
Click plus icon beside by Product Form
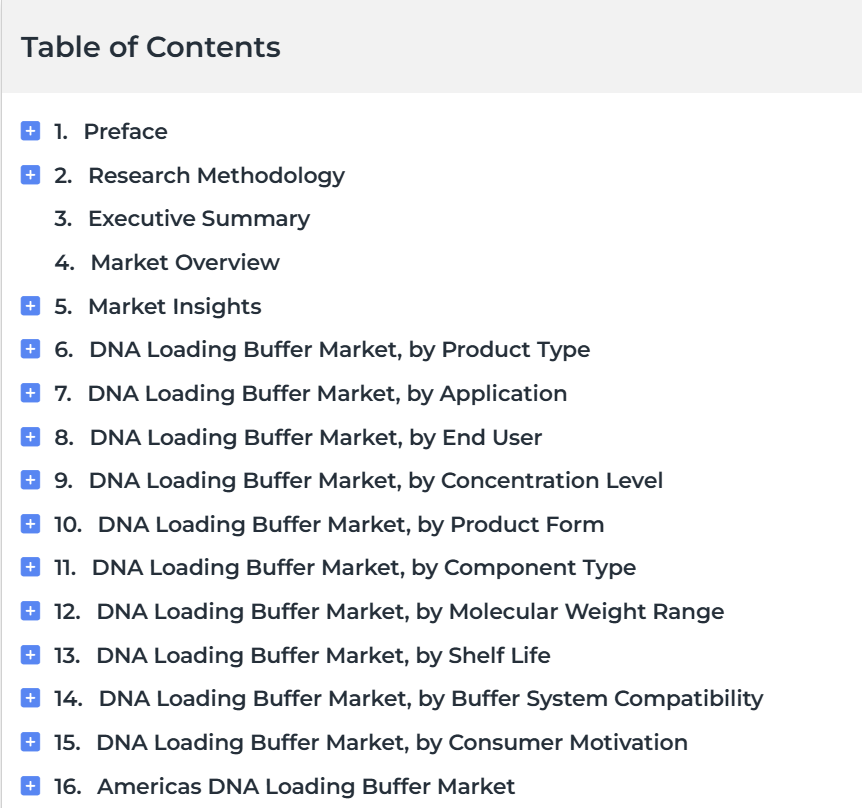(x=30, y=524)
